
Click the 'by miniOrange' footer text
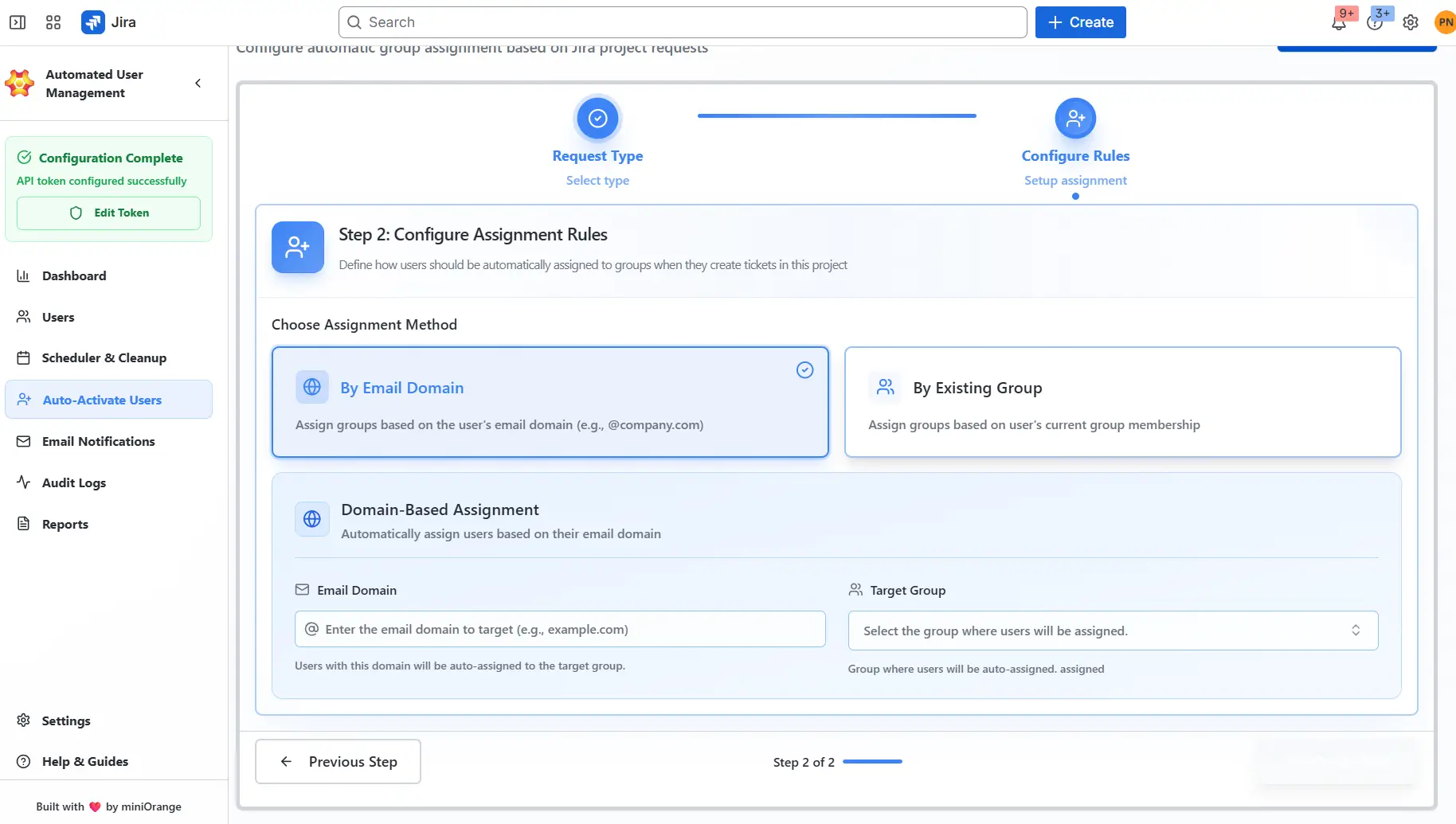pos(143,806)
